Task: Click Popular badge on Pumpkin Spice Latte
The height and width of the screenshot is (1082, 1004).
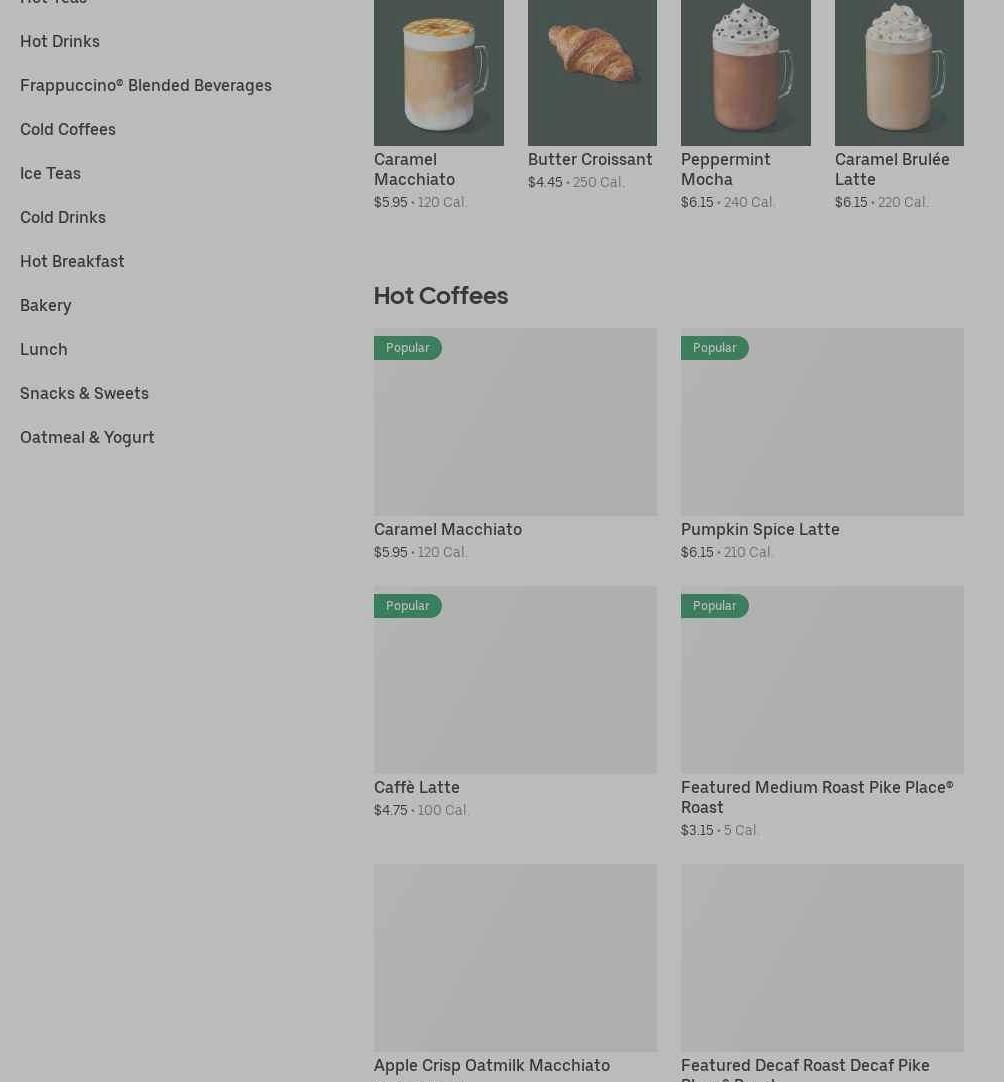Action: click(714, 348)
